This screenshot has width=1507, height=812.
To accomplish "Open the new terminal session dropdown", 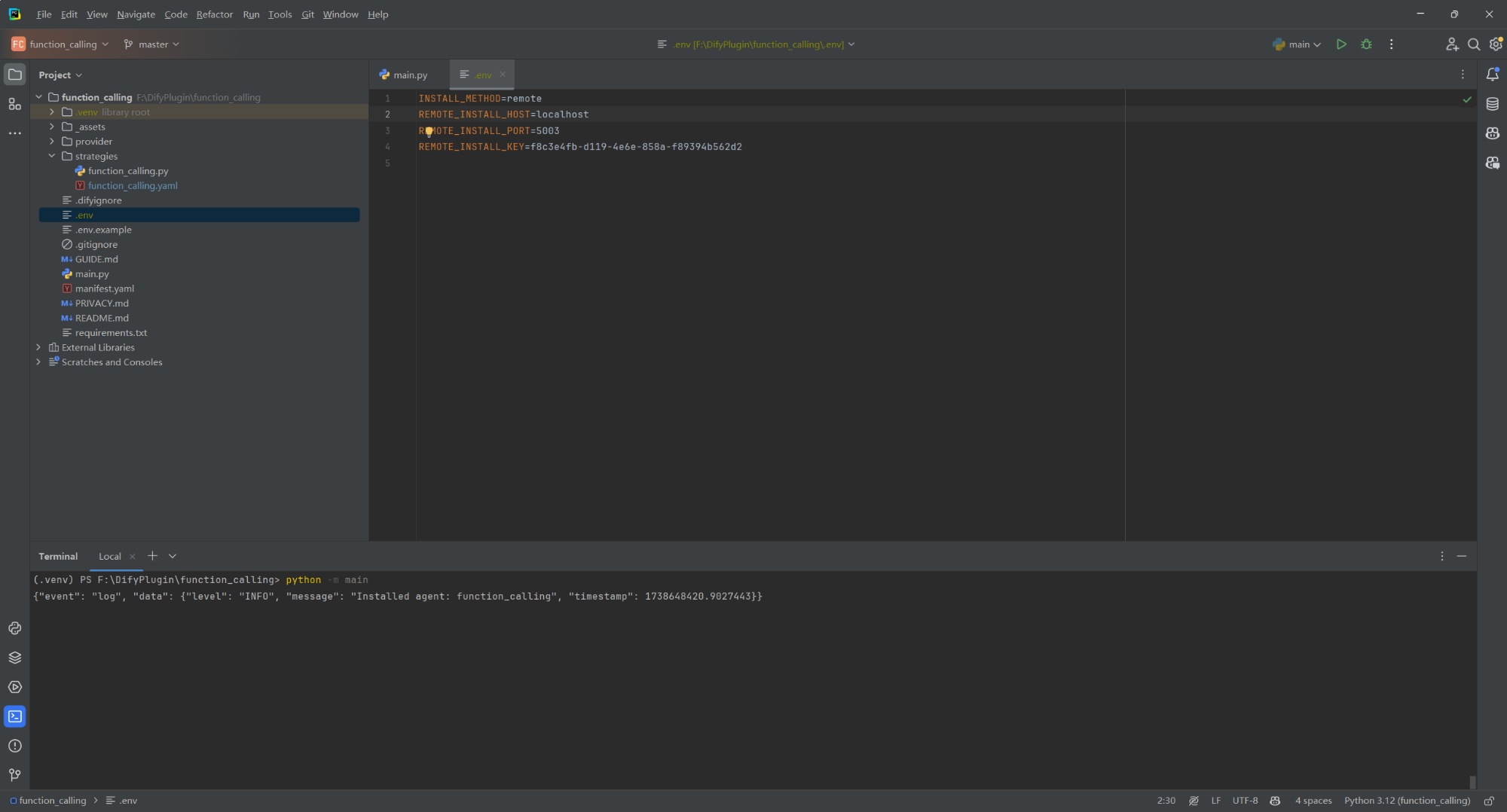I will coord(173,556).
